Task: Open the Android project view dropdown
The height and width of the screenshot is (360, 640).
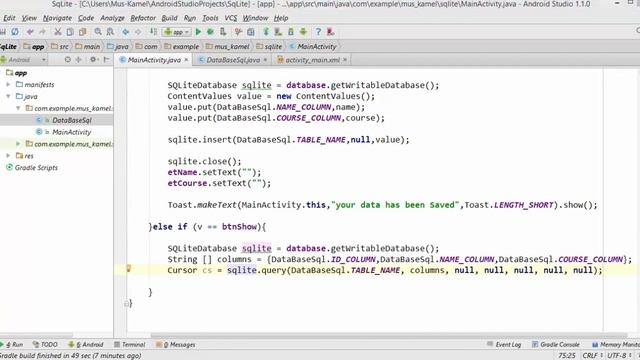Action: click(24, 60)
